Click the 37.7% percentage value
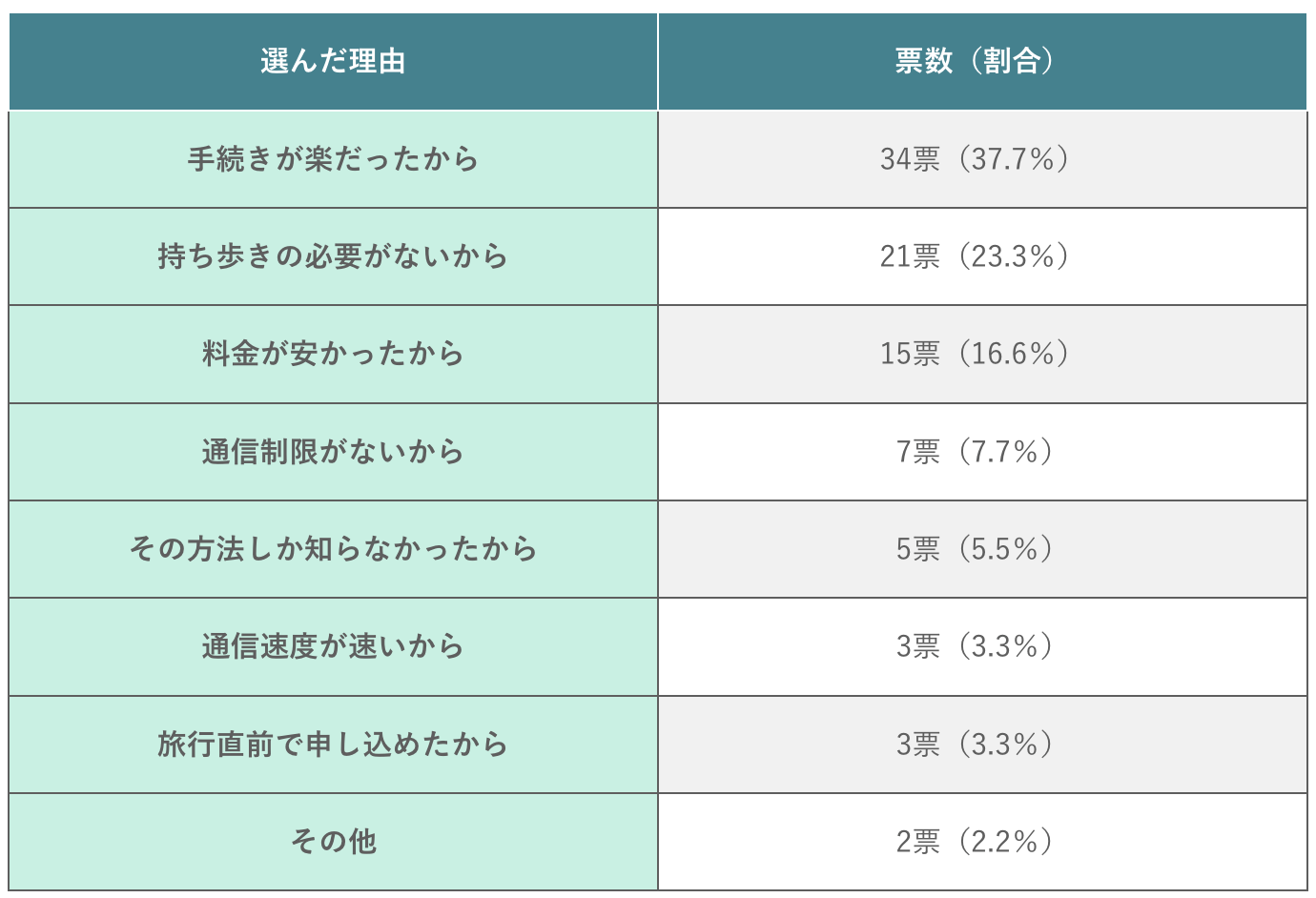 pos(1013,159)
